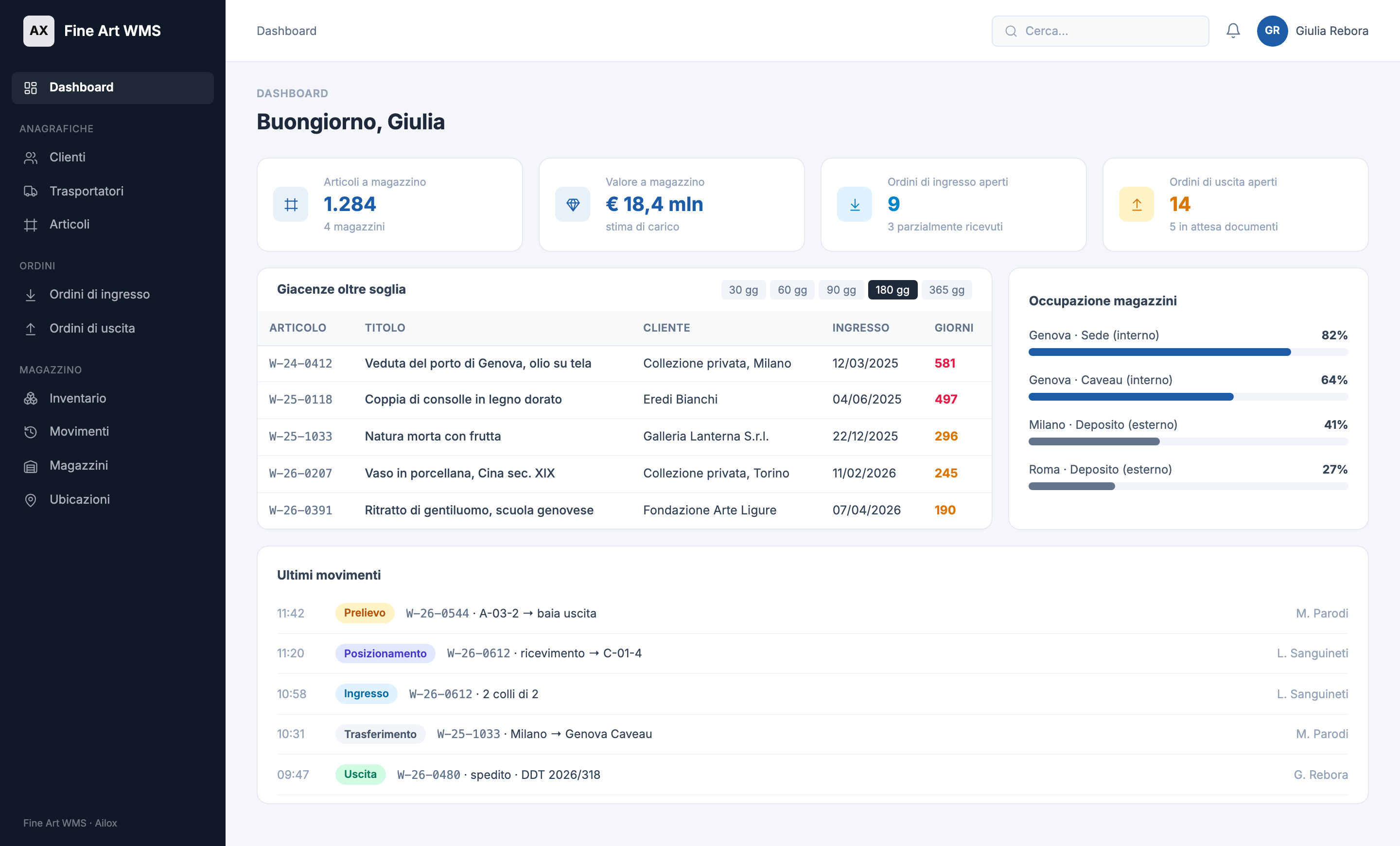Select the 60 gg threshold filter

click(x=792, y=290)
